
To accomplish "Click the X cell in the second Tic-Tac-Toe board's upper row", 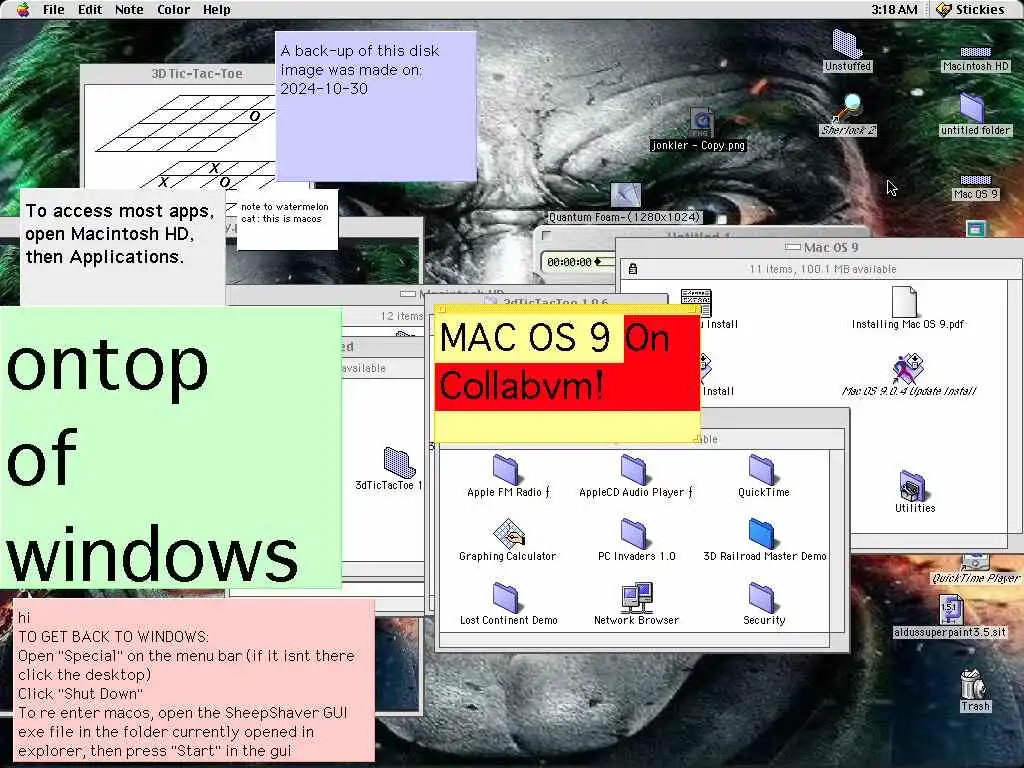I will click(214, 168).
